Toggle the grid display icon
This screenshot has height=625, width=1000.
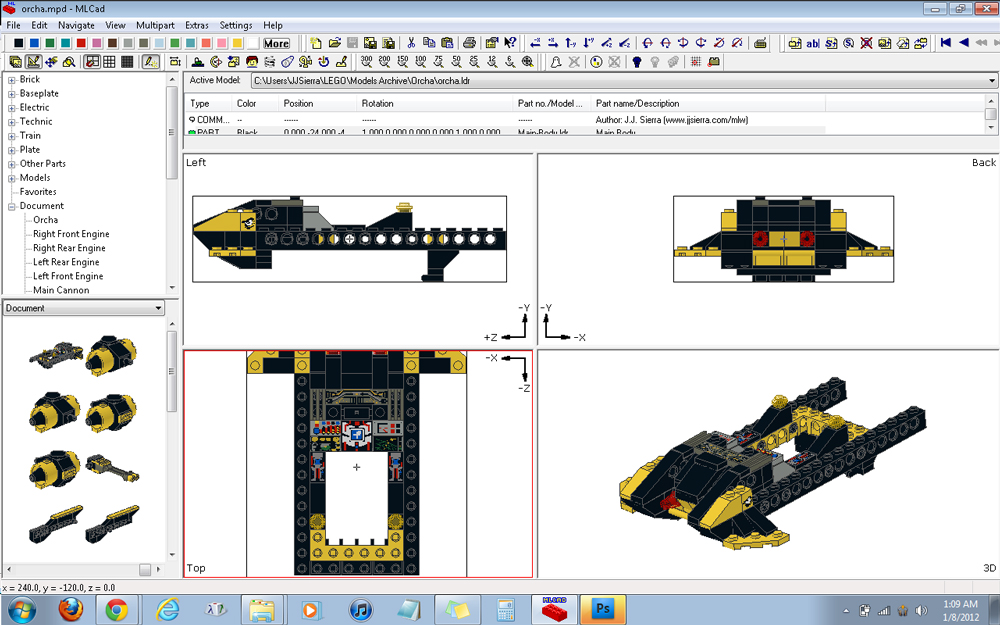695,61
